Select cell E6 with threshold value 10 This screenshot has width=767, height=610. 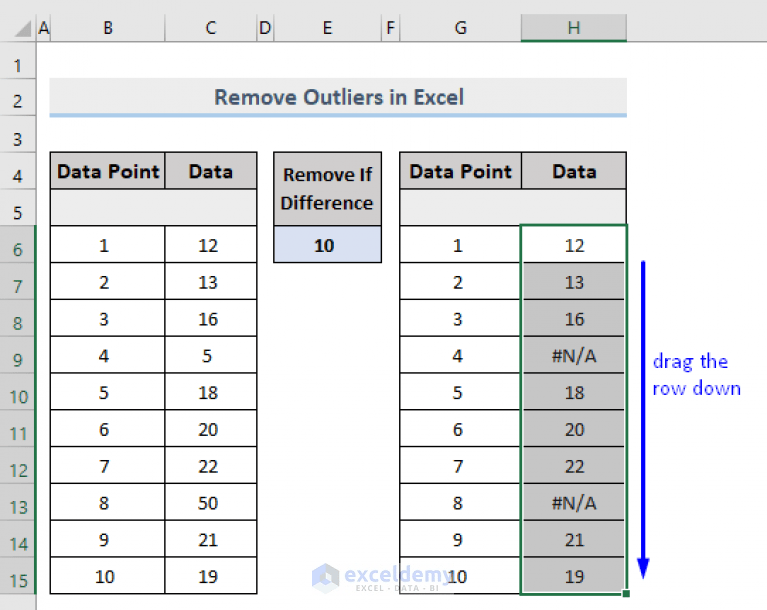pos(327,245)
